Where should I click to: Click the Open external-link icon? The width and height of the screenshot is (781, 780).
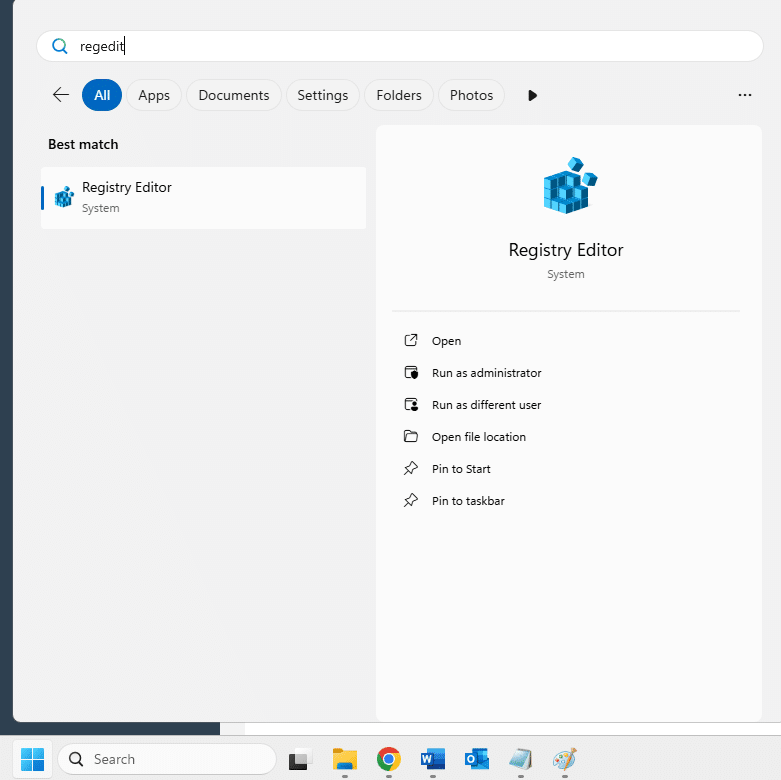[x=411, y=340]
